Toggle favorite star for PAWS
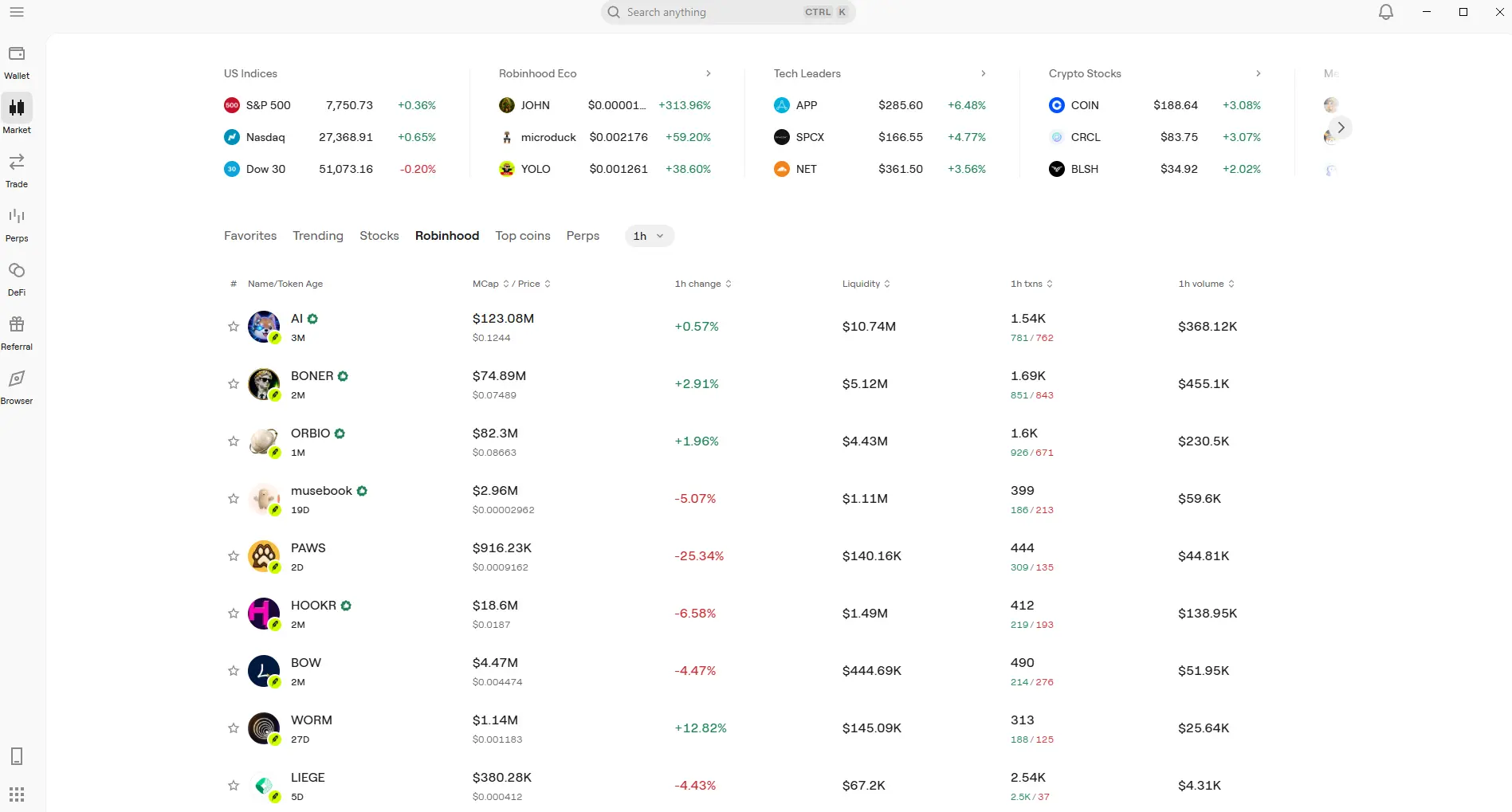 (x=234, y=556)
